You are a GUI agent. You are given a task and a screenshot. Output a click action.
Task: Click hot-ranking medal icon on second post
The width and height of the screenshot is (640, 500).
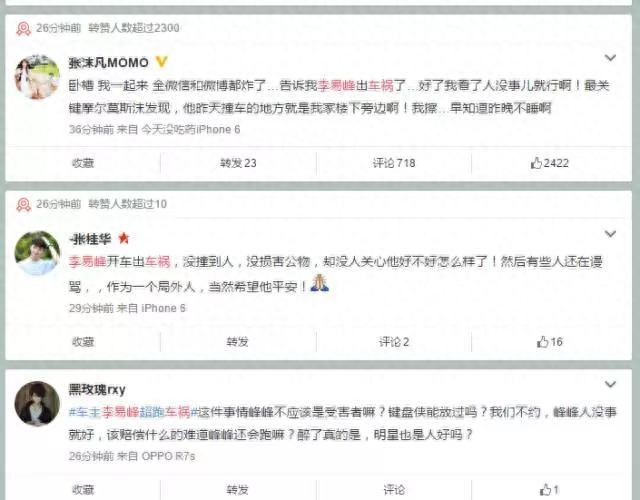[23, 204]
